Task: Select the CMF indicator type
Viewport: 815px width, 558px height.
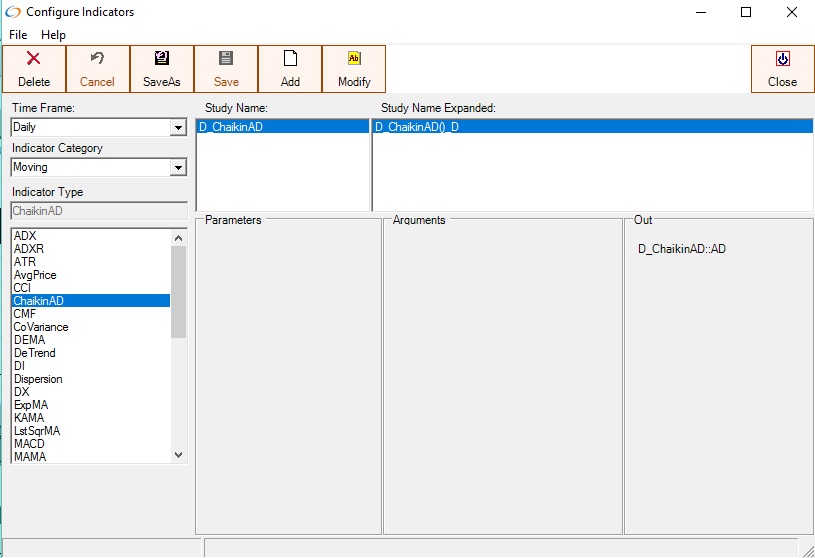Action: point(25,314)
